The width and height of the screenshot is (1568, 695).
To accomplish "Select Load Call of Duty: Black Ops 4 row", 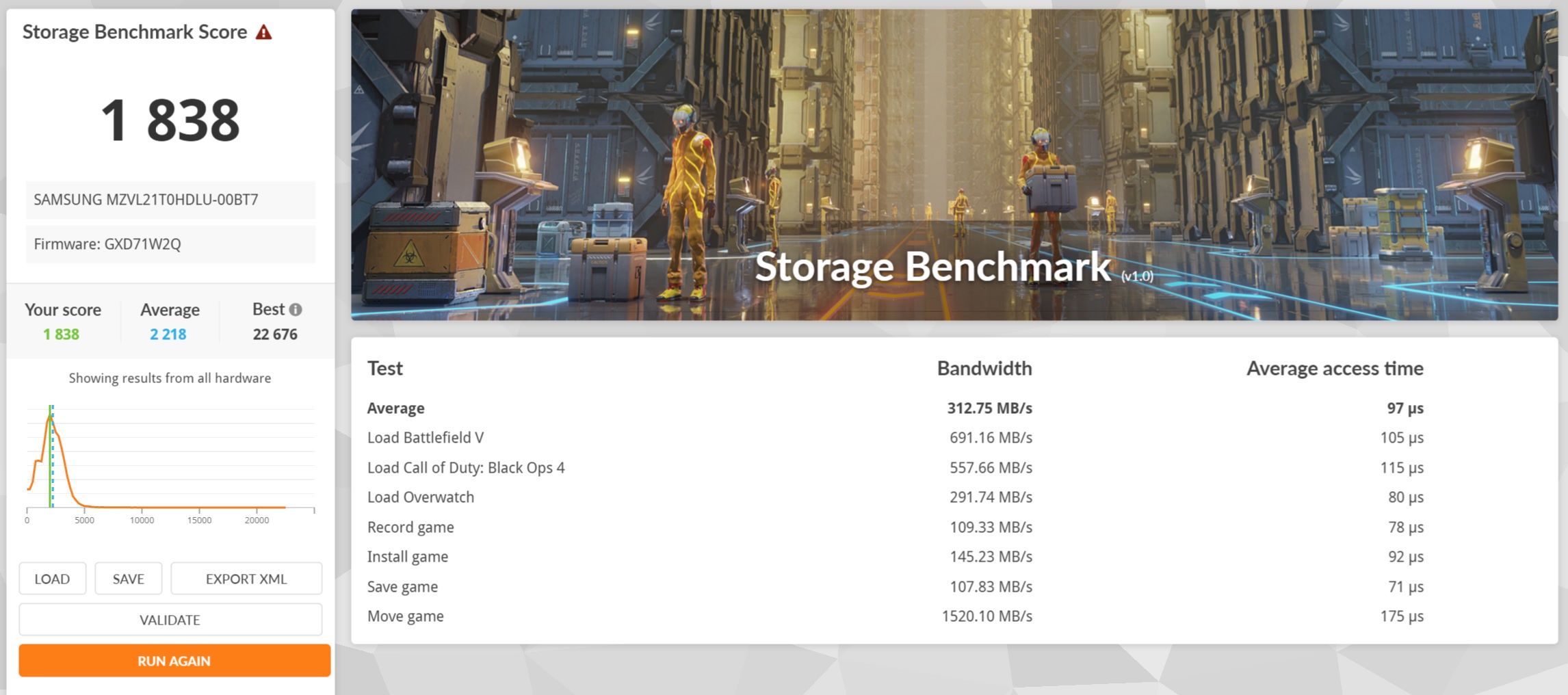I will (x=896, y=468).
